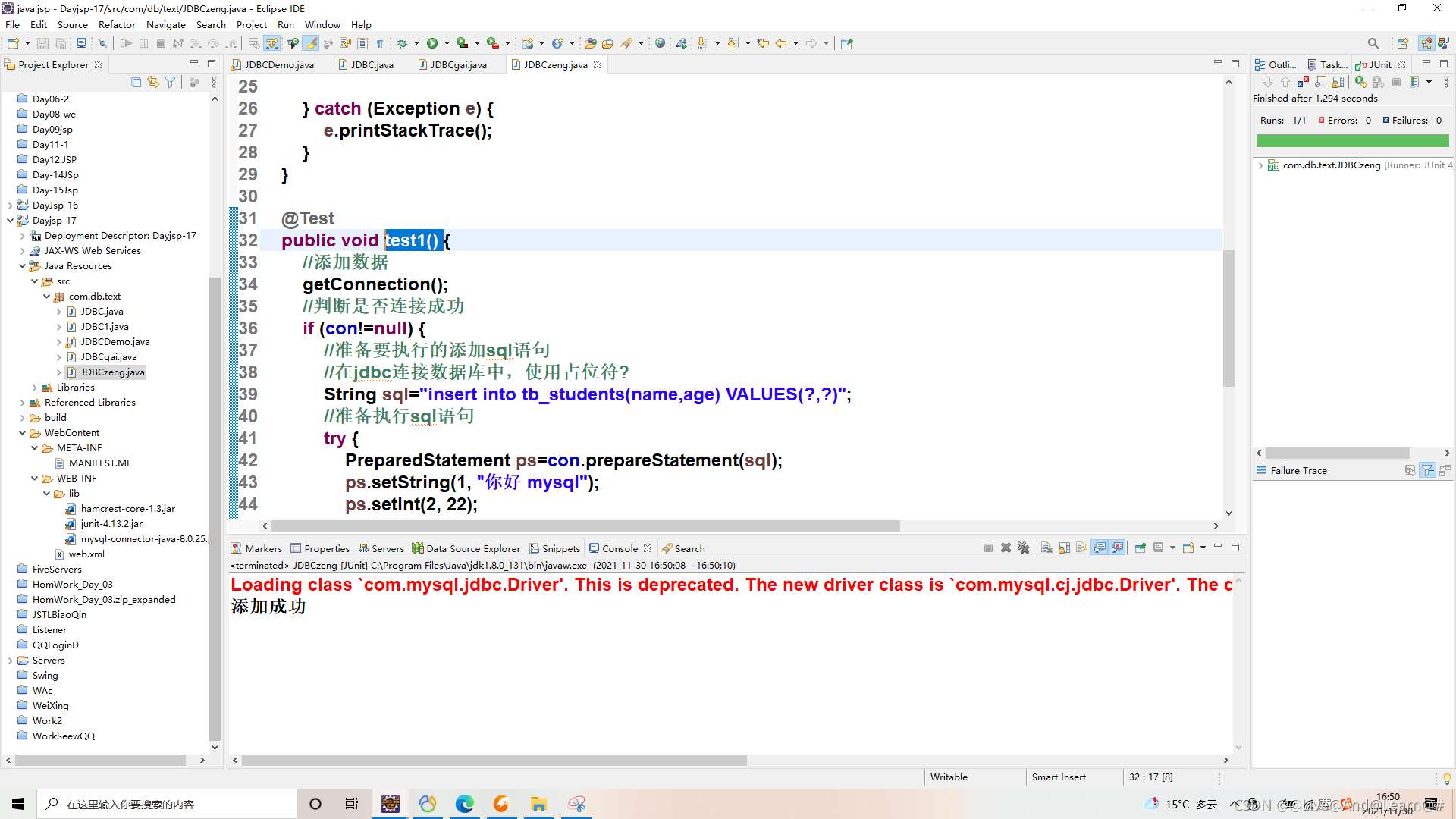Switch to Data Source Explorer tab
The width and height of the screenshot is (1456, 819).
[472, 548]
